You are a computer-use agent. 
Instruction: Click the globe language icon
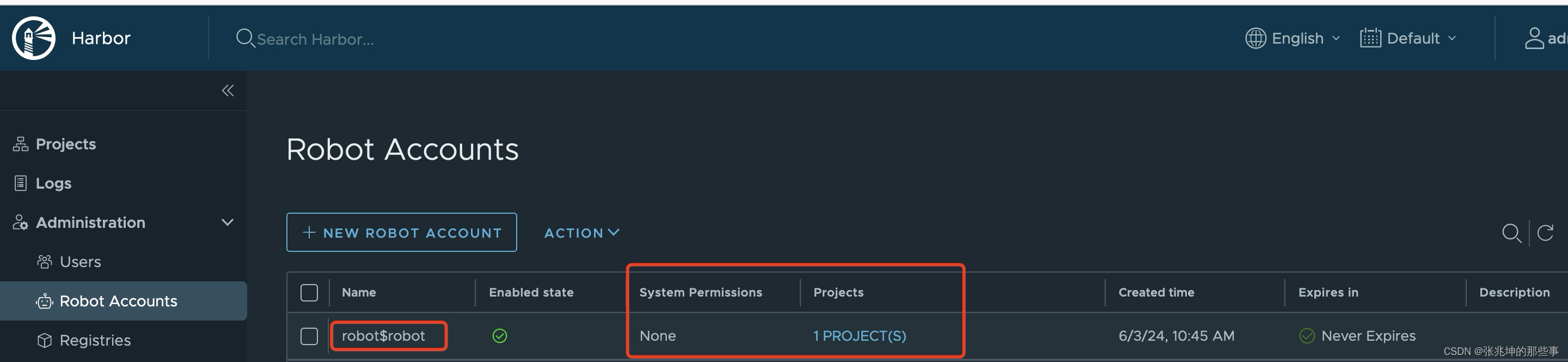tap(1255, 38)
